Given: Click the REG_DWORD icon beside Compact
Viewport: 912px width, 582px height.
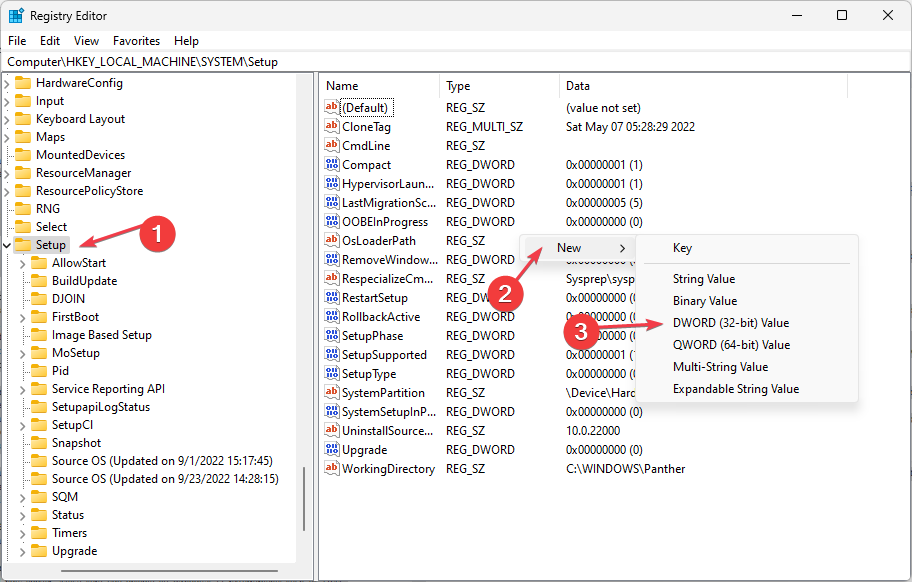Looking at the screenshot, I should pos(332,164).
